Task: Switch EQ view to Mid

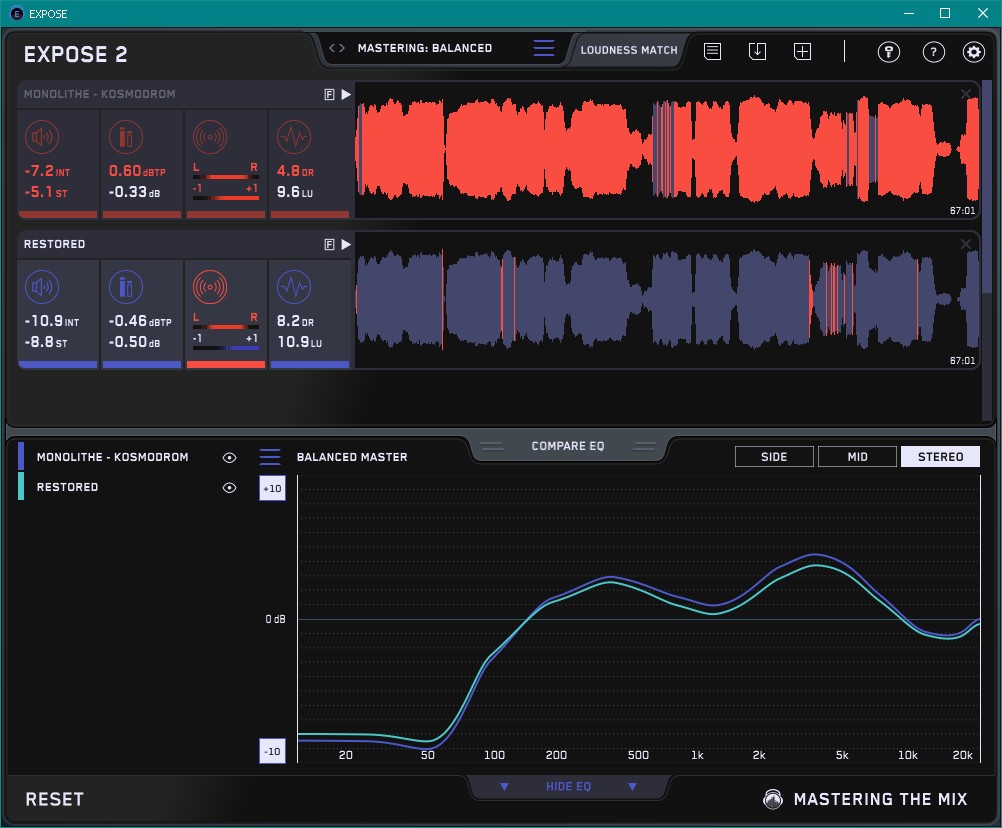Action: pos(857,457)
